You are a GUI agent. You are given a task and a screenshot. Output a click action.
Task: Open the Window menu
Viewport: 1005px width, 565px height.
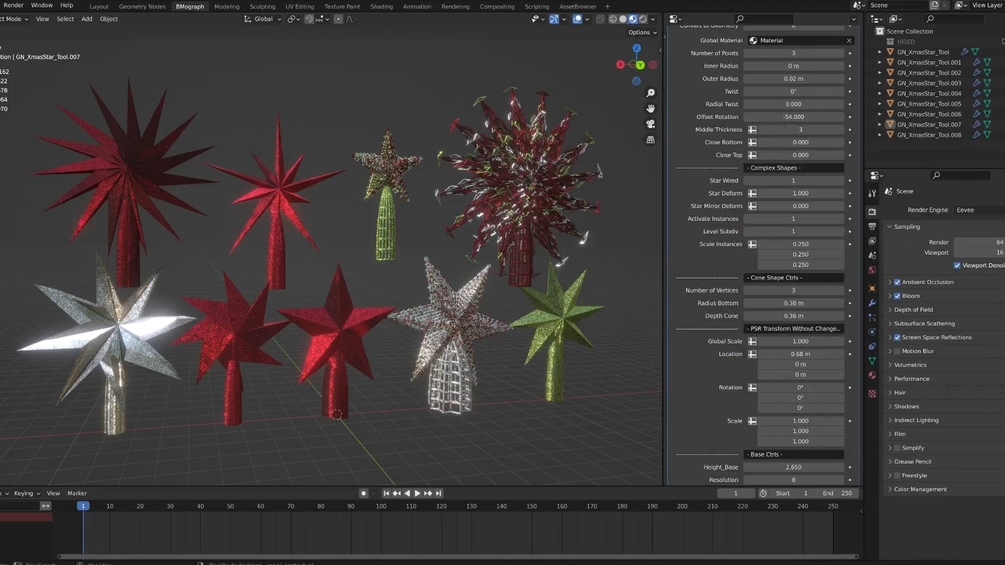coord(42,5)
